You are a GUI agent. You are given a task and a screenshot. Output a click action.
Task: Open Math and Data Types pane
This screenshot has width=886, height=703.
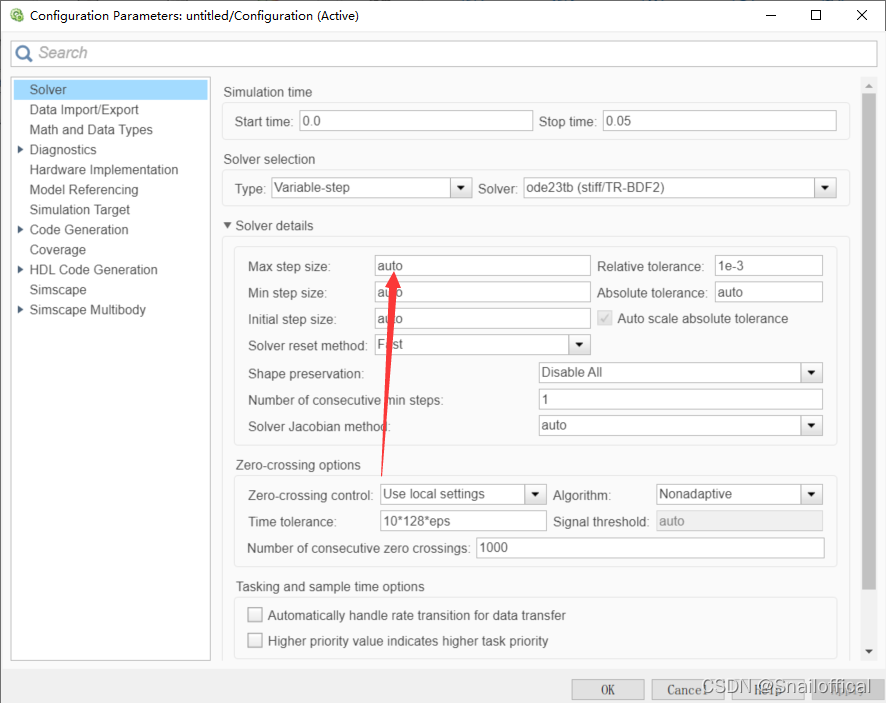(91, 130)
